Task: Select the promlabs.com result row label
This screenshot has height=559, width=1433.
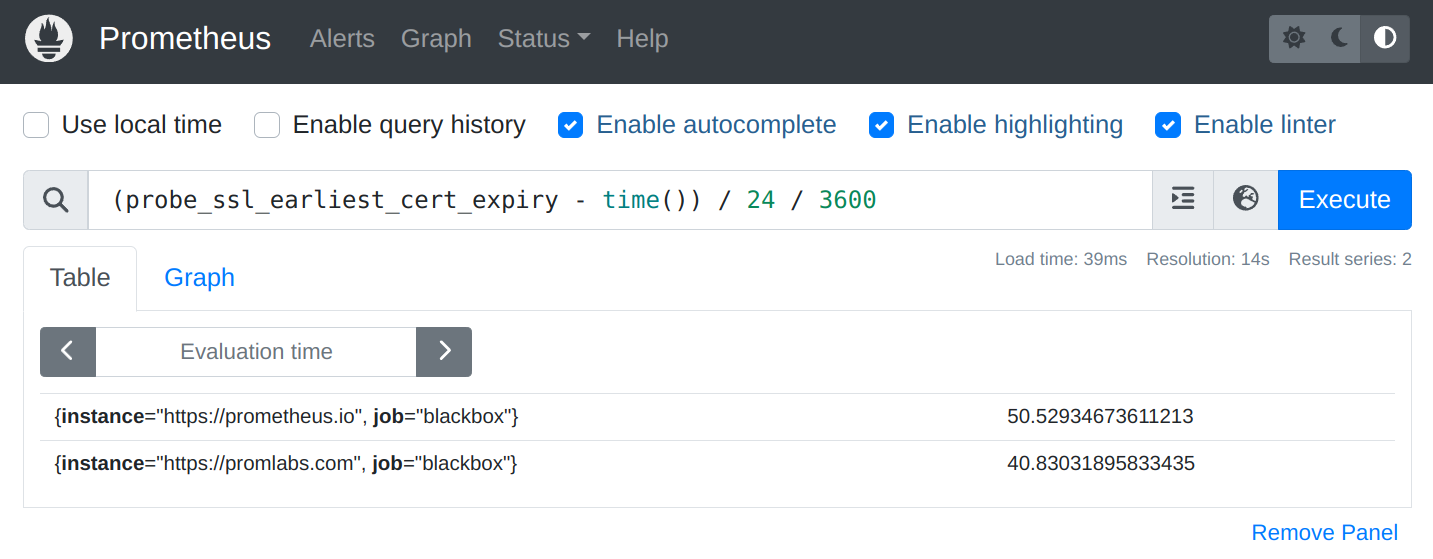Action: 285,464
